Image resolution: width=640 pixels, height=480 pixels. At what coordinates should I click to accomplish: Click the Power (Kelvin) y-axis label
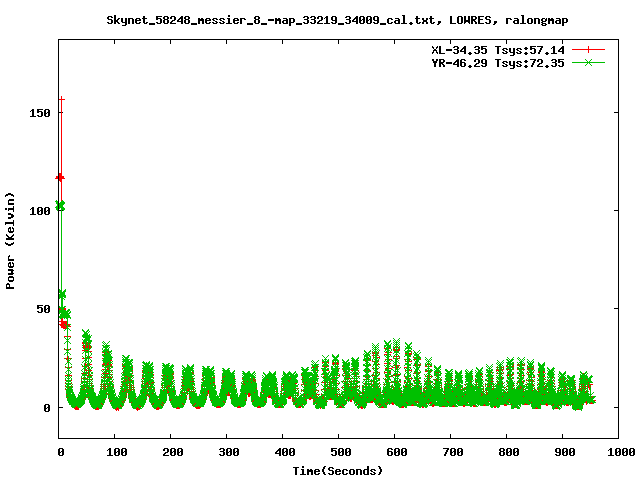(x=10, y=241)
